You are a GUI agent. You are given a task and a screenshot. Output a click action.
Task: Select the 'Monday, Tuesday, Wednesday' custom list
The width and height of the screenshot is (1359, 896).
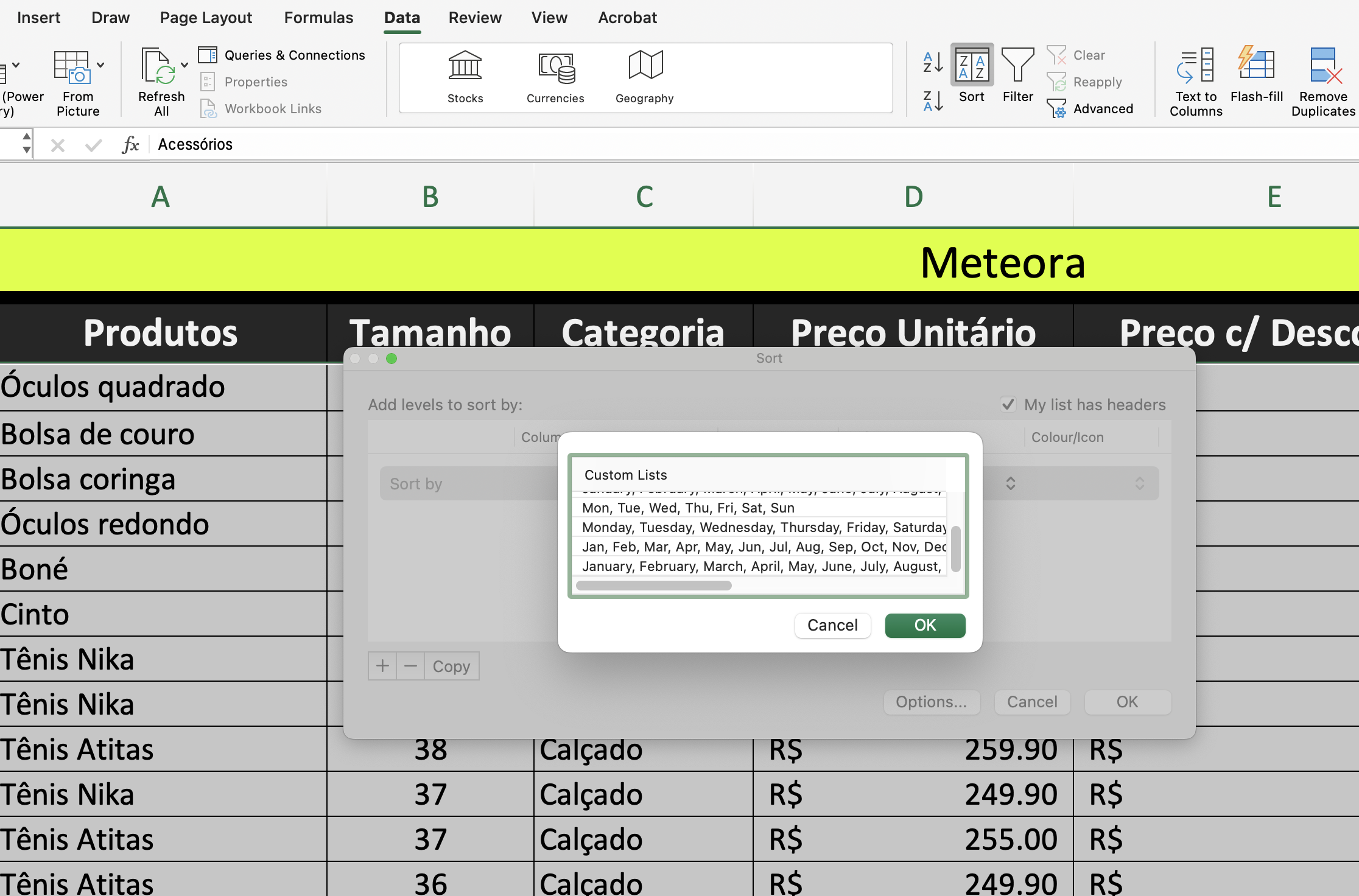tap(759, 527)
